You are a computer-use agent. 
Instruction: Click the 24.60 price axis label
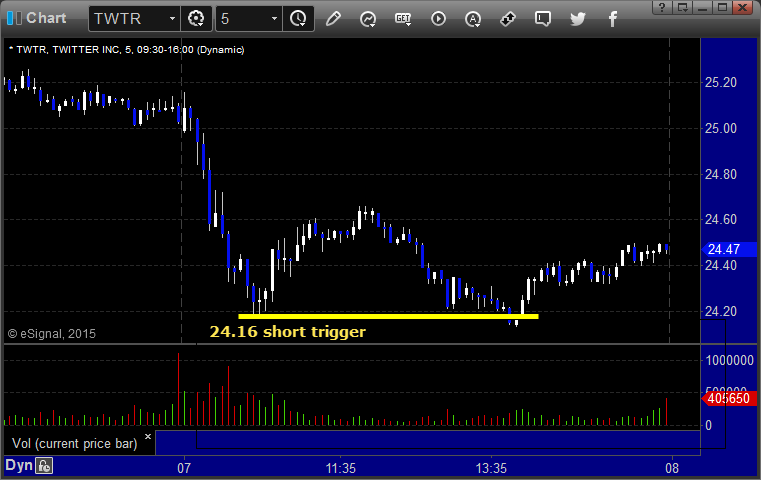coord(721,219)
